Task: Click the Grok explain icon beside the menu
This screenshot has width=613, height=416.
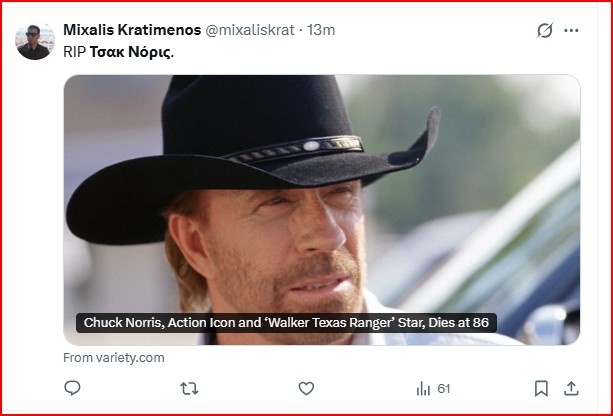Action: (545, 30)
